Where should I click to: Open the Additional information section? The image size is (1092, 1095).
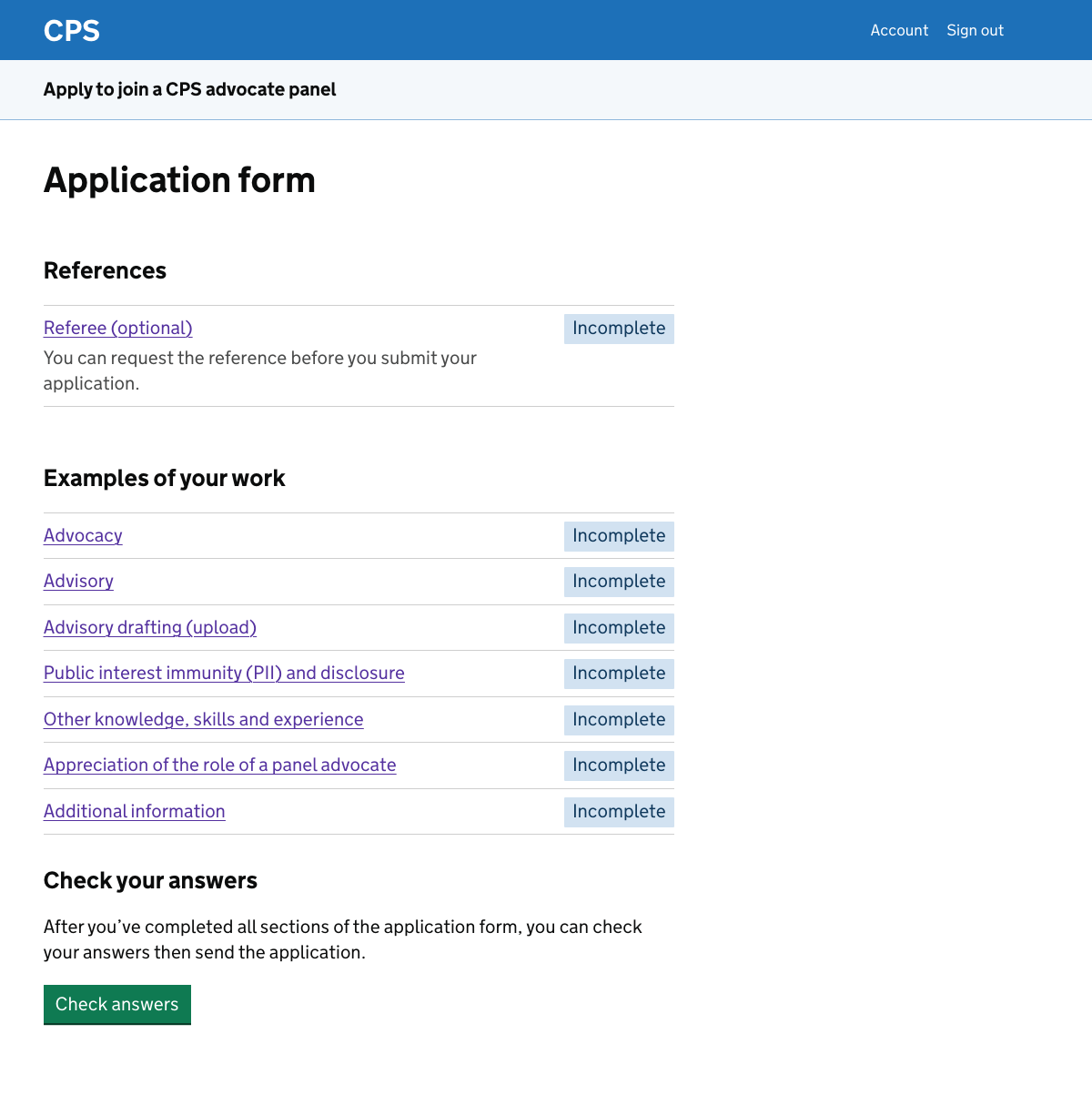pos(134,811)
